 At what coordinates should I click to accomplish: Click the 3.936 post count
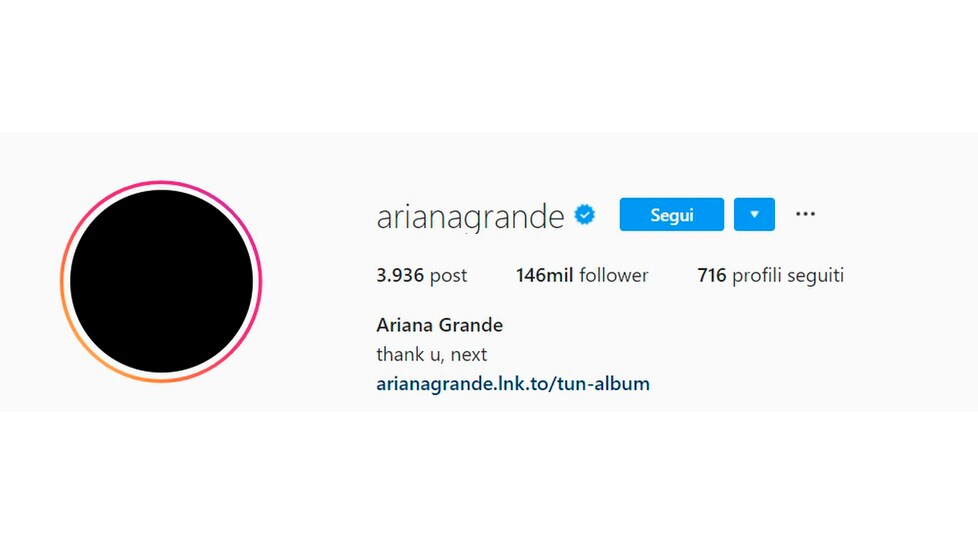click(x=422, y=275)
